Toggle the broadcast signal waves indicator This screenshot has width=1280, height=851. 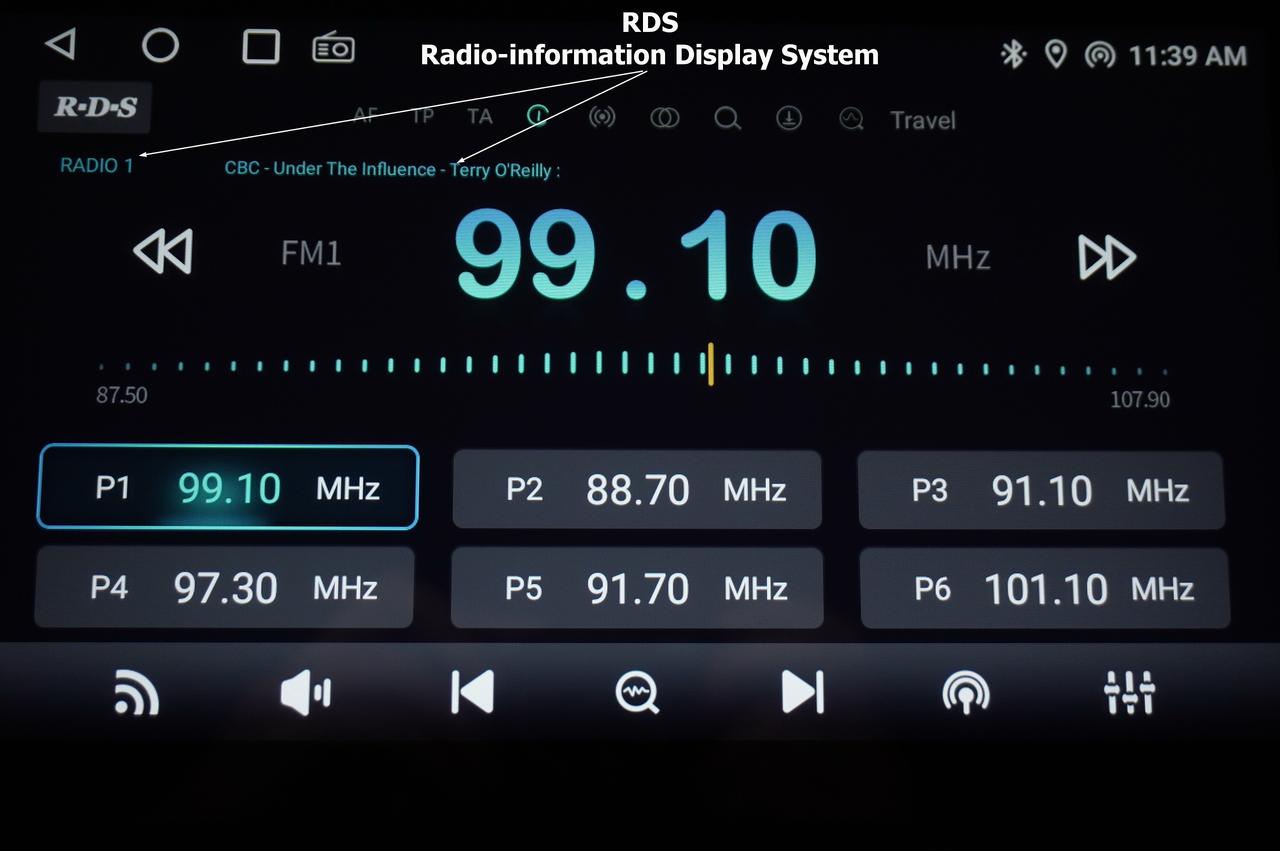(601, 118)
